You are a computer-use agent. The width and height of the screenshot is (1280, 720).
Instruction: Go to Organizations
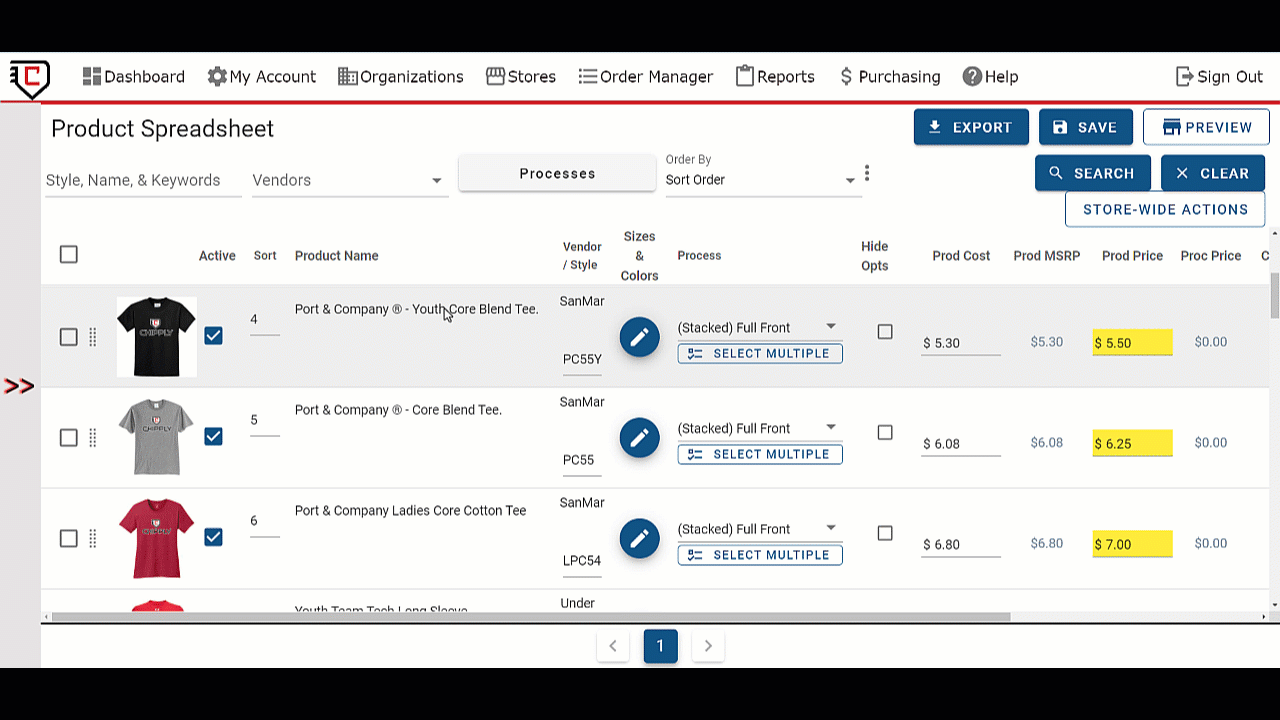point(401,76)
